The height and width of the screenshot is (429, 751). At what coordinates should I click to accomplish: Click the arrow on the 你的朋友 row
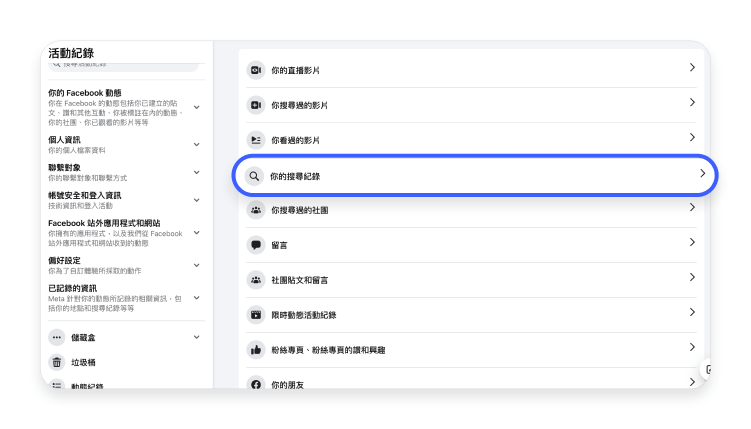[692, 382]
